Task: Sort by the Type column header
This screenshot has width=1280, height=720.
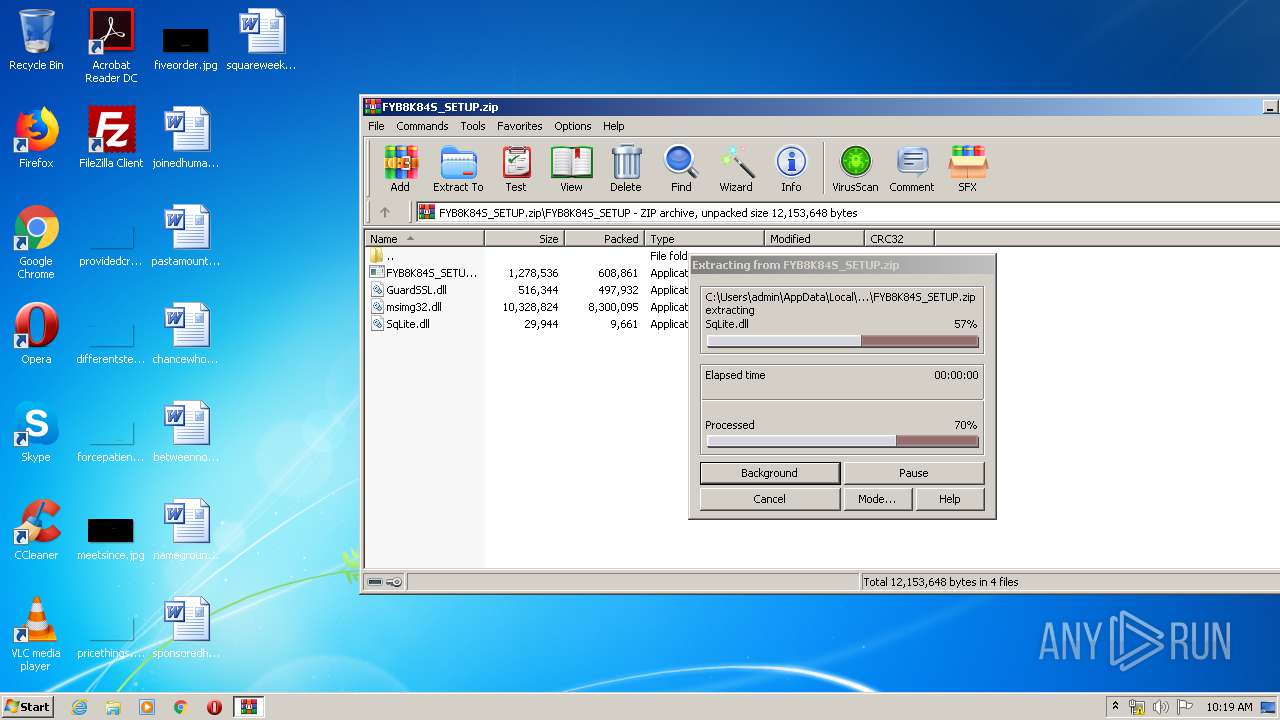Action: [x=705, y=239]
